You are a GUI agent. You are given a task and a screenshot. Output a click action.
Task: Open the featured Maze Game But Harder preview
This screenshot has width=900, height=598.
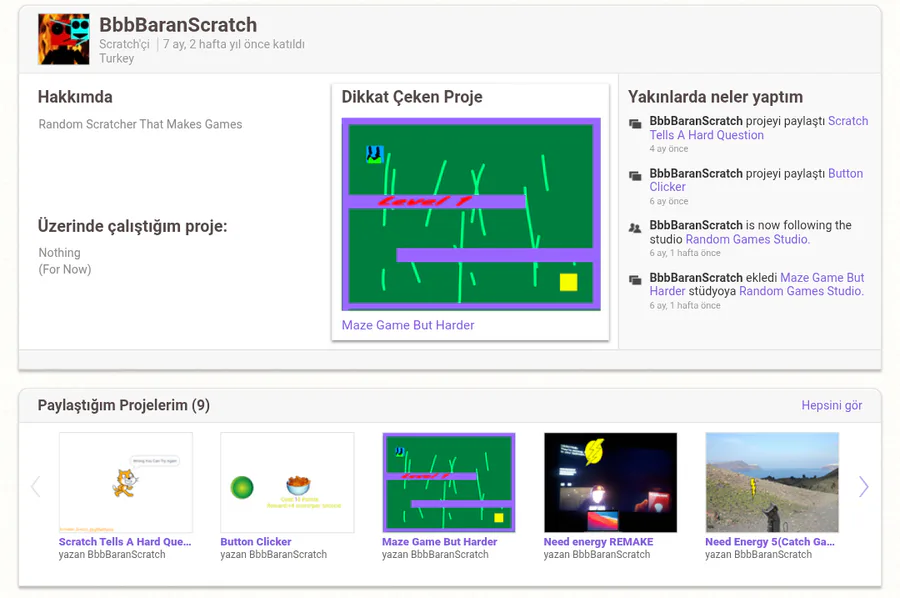pyautogui.click(x=471, y=214)
